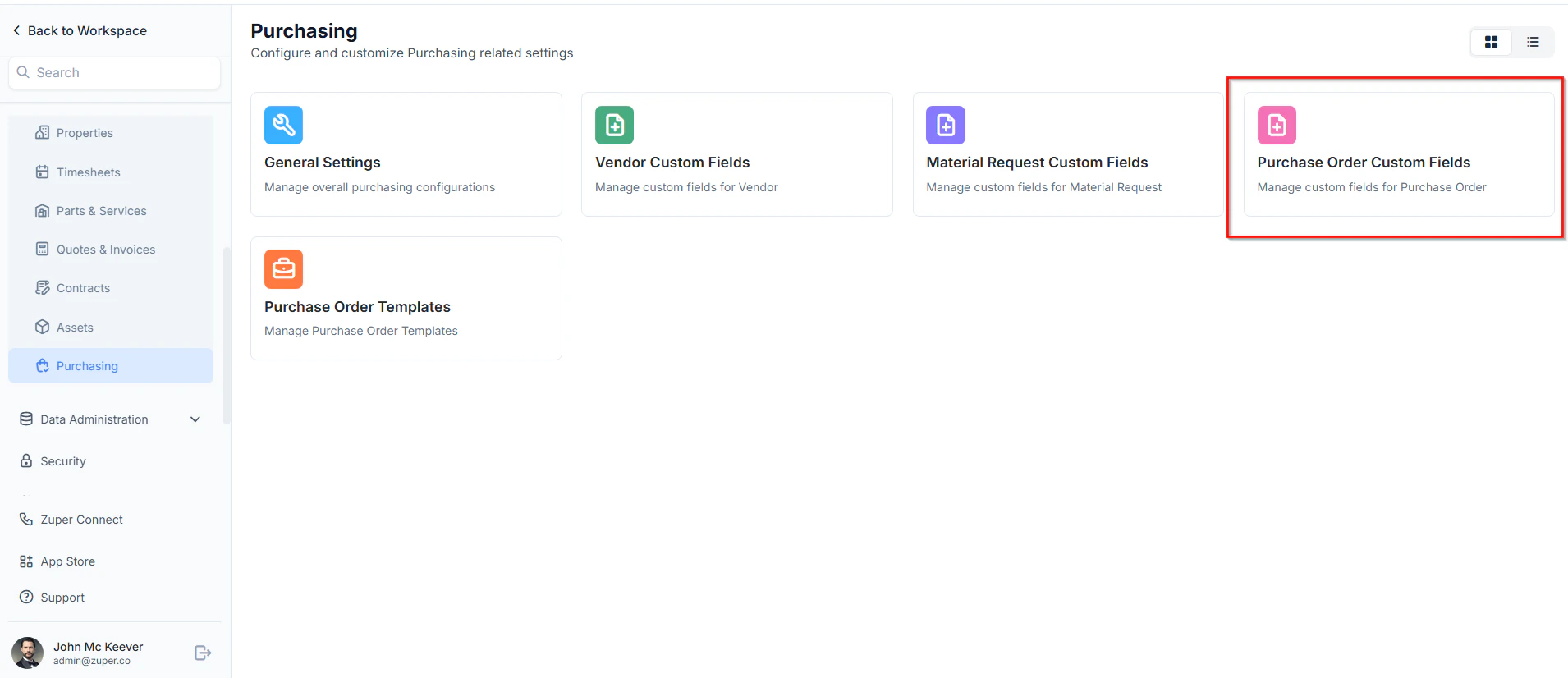Viewport: 1568px width, 678px height.
Task: Open the Zuper Connect link
Action: [x=81, y=520]
